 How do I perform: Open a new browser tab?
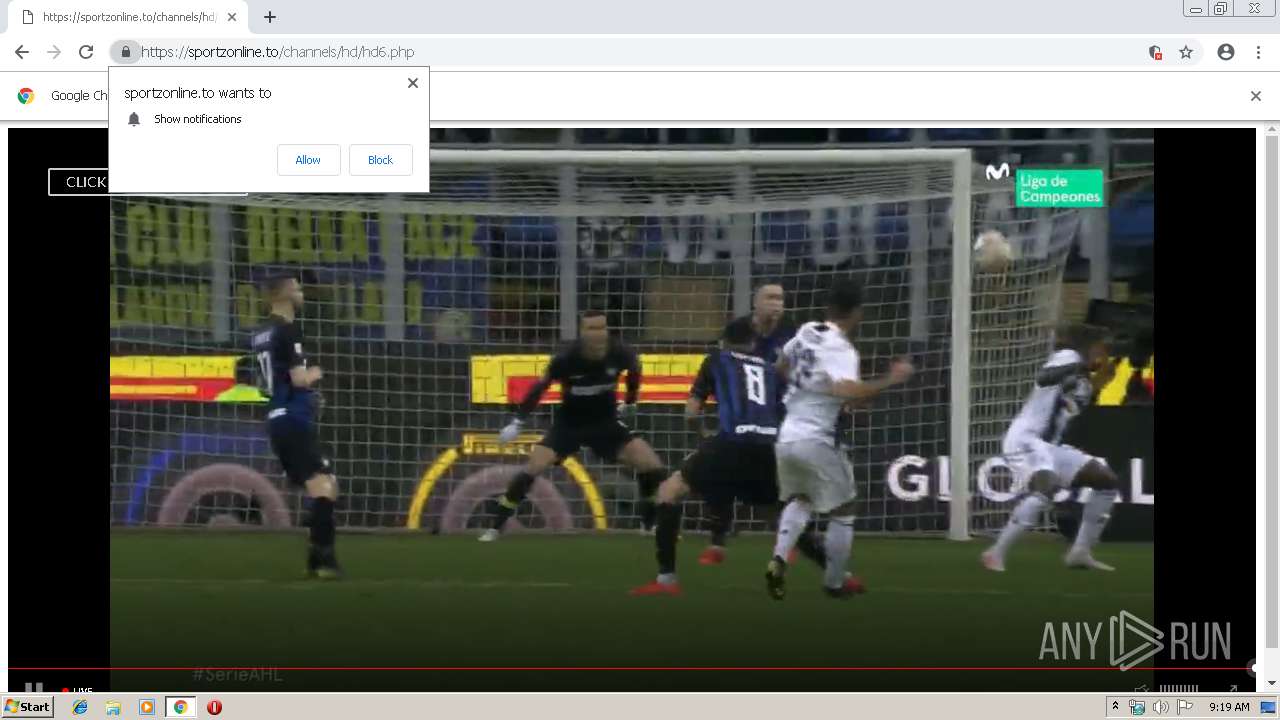[x=270, y=17]
